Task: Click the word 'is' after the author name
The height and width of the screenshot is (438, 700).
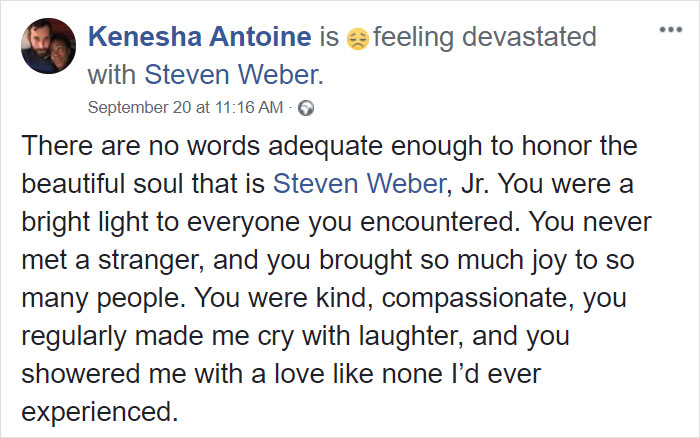Action: (329, 37)
